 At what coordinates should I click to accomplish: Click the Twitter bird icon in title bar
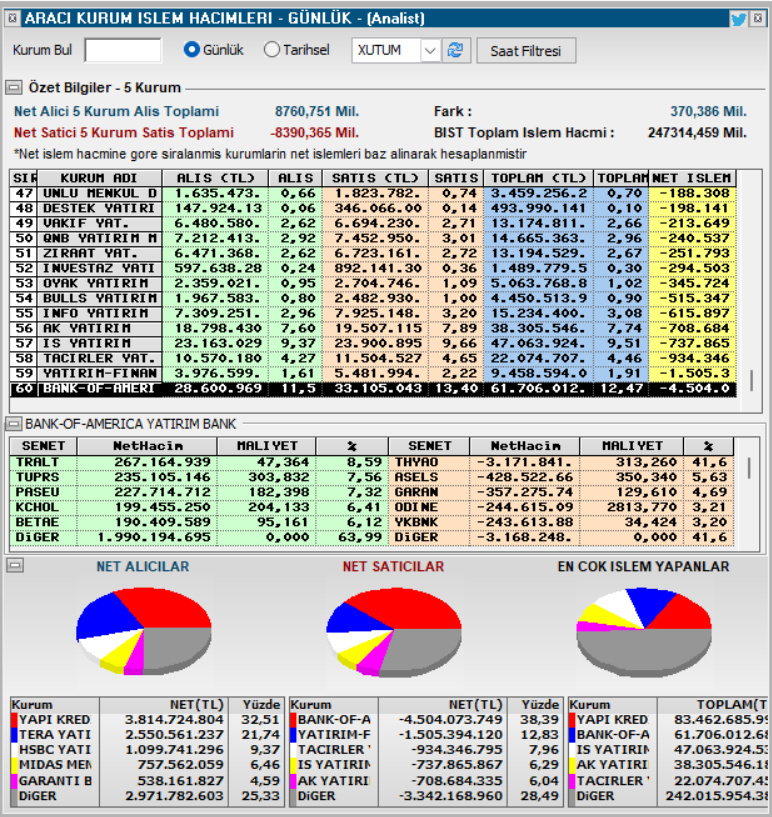(738, 19)
